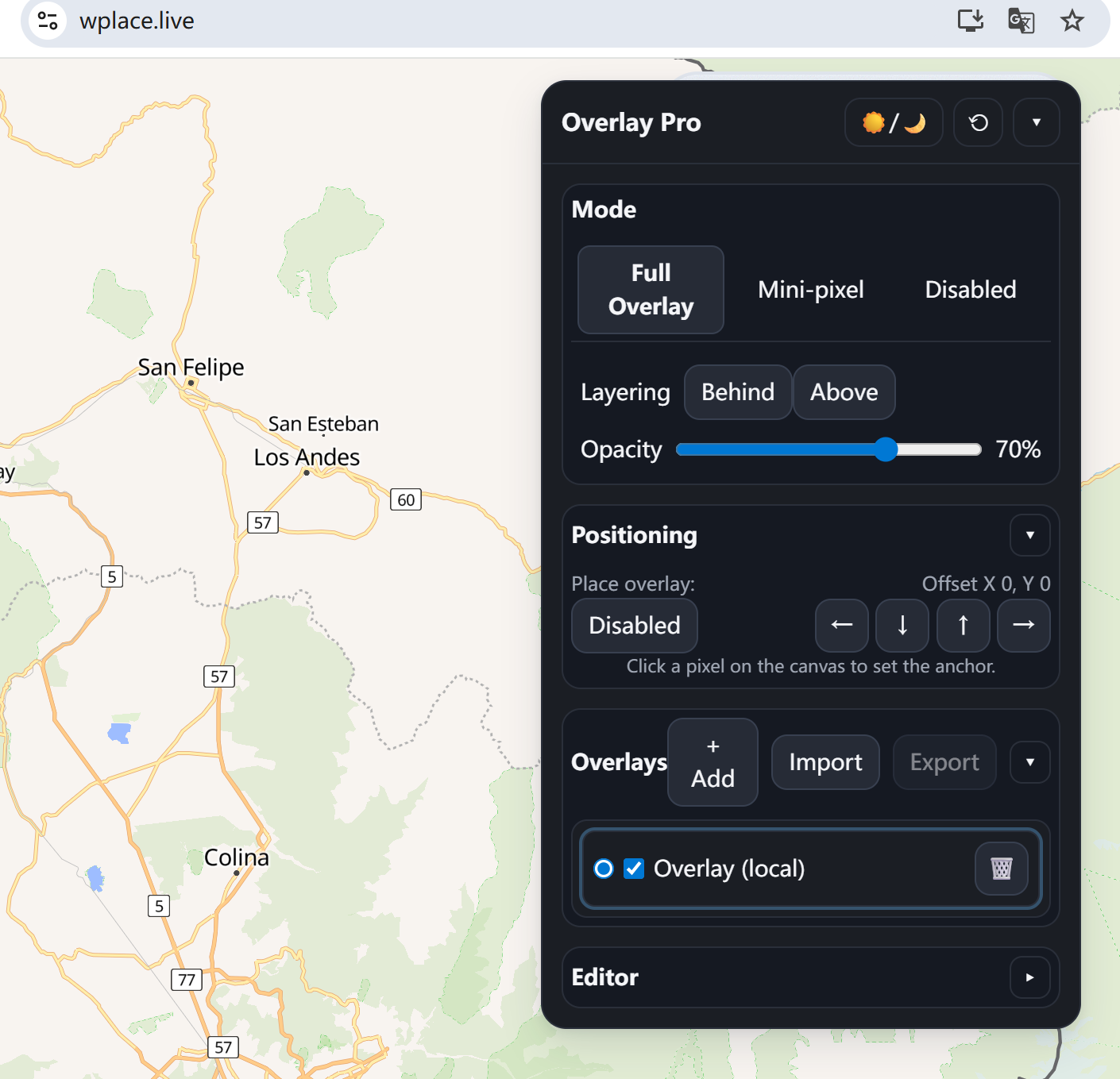Collapse the Overlay Pro panel
This screenshot has width=1120, height=1079.
pyautogui.click(x=1036, y=123)
